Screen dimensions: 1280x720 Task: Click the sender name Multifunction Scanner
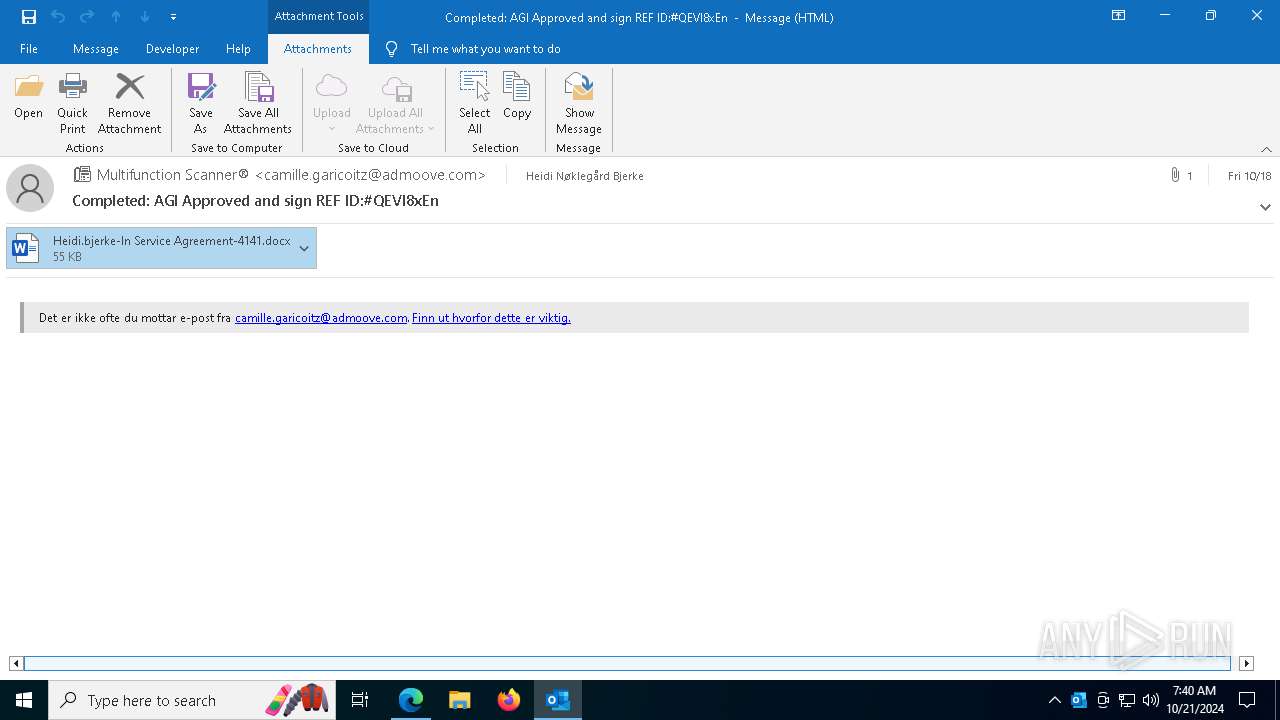pos(173,175)
